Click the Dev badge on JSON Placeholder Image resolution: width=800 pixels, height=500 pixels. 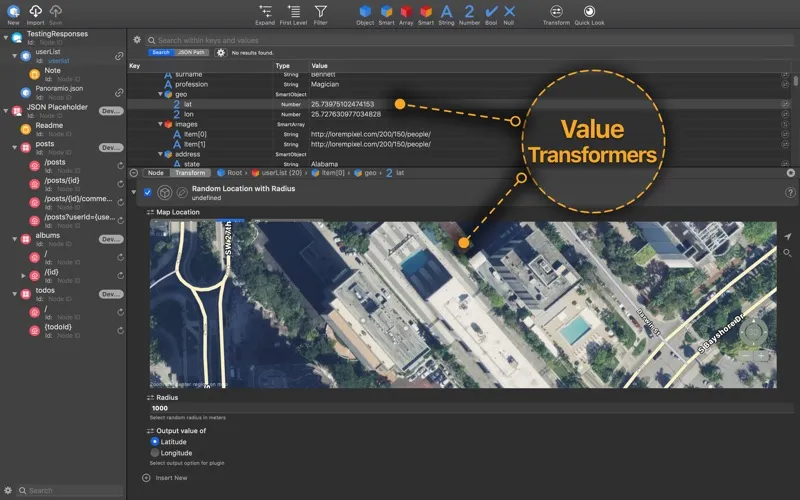coord(111,111)
